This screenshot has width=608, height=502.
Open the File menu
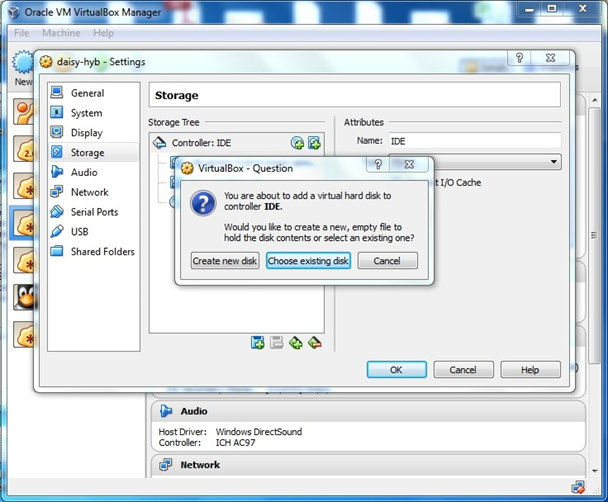coord(22,33)
